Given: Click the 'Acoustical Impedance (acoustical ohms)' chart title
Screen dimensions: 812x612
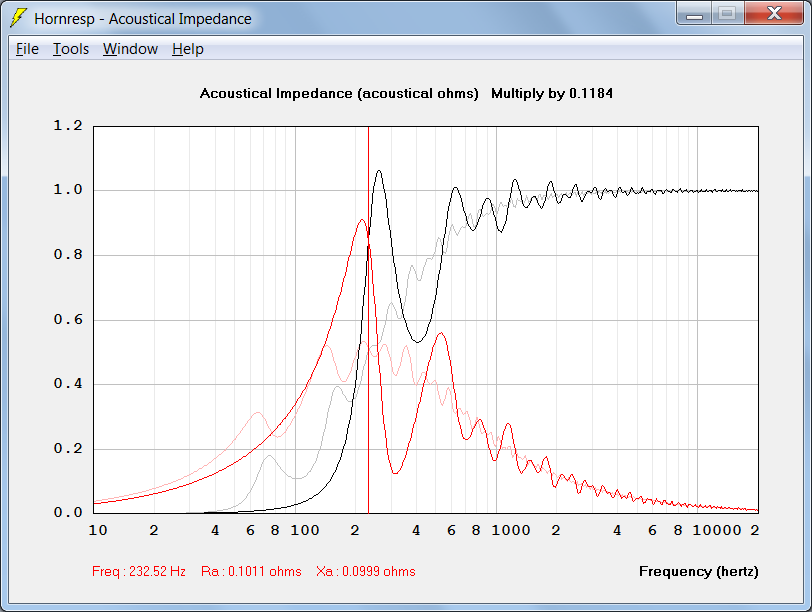Looking at the screenshot, I should coord(339,94).
